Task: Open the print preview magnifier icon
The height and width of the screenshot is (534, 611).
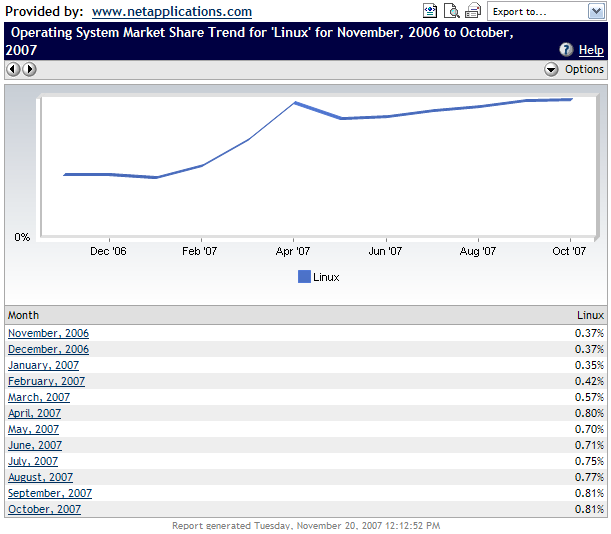Action: (x=452, y=11)
